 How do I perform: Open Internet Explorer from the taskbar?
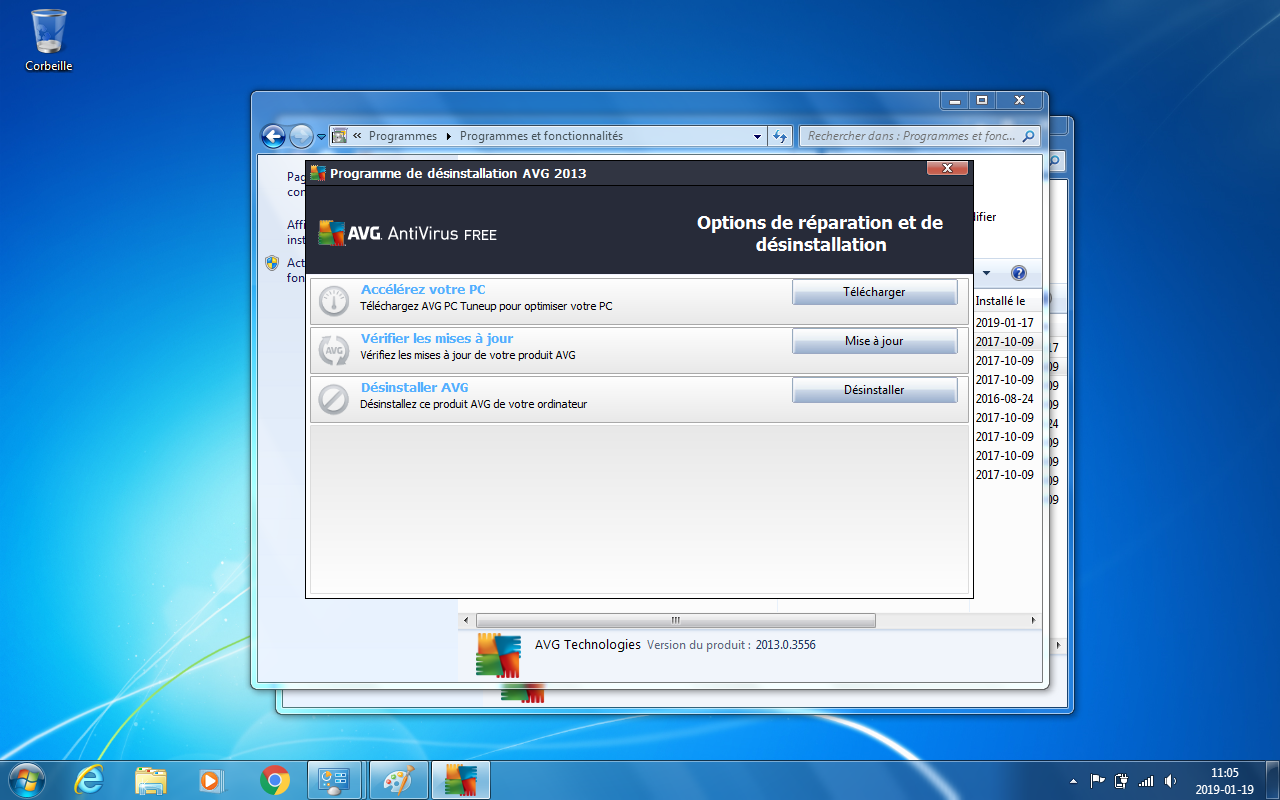(x=89, y=779)
